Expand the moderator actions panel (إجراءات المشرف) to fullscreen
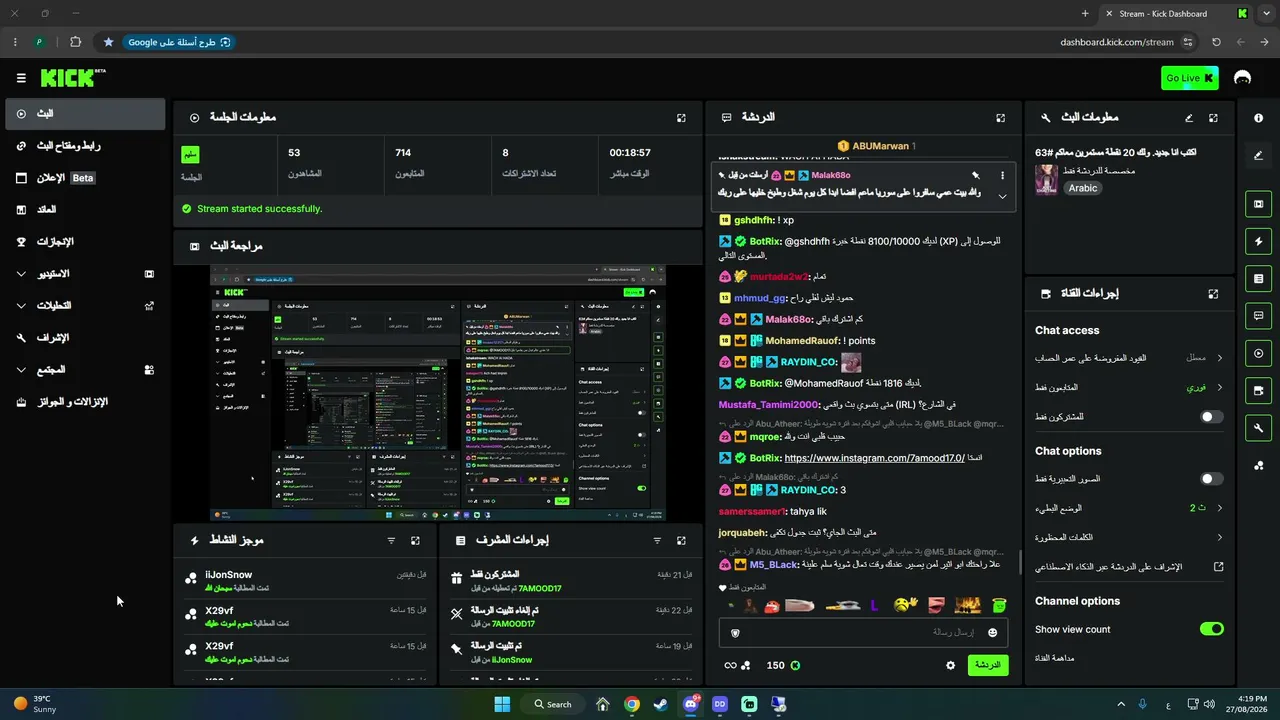1280x720 pixels. [x=681, y=541]
